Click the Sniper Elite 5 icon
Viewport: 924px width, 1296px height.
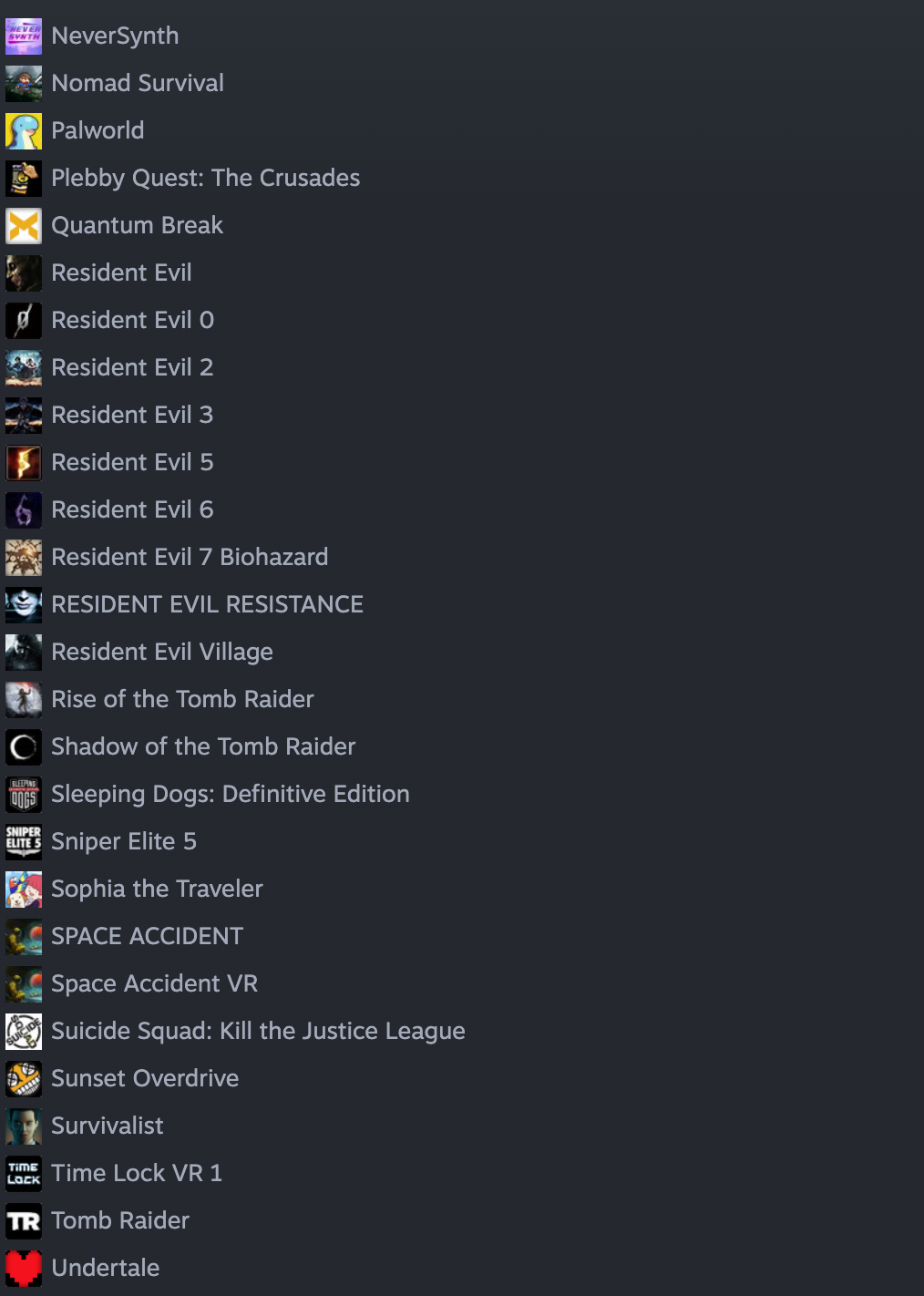point(24,841)
